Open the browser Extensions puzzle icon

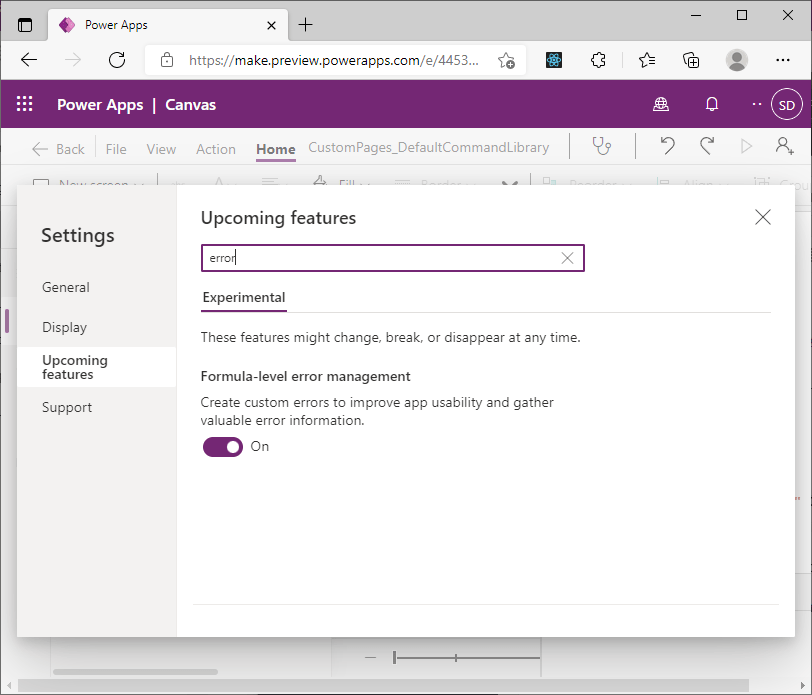(598, 60)
